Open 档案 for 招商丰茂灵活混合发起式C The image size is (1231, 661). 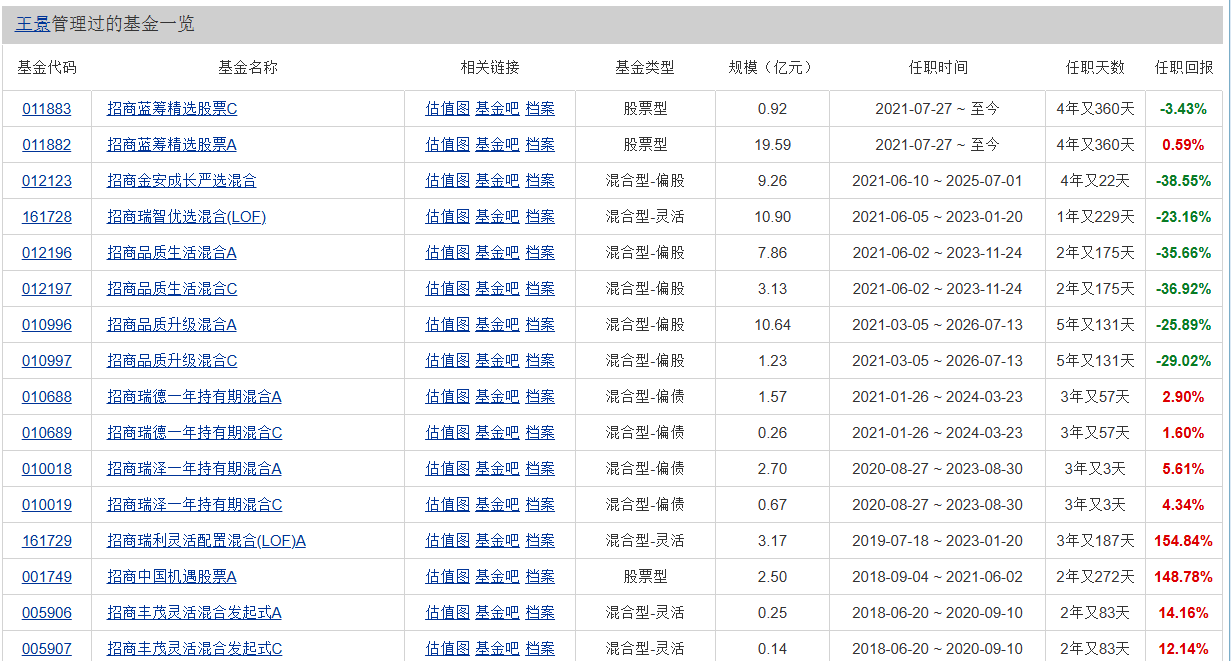540,649
